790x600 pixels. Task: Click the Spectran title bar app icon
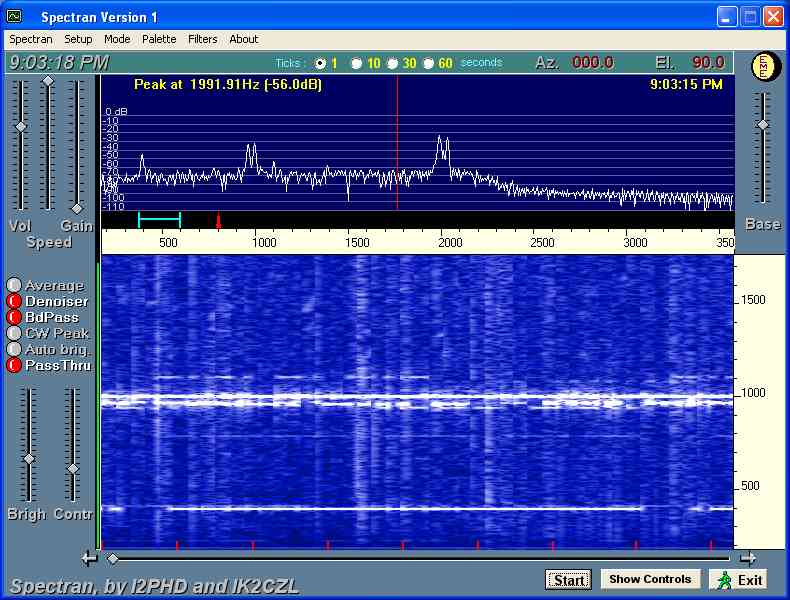tap(14, 17)
